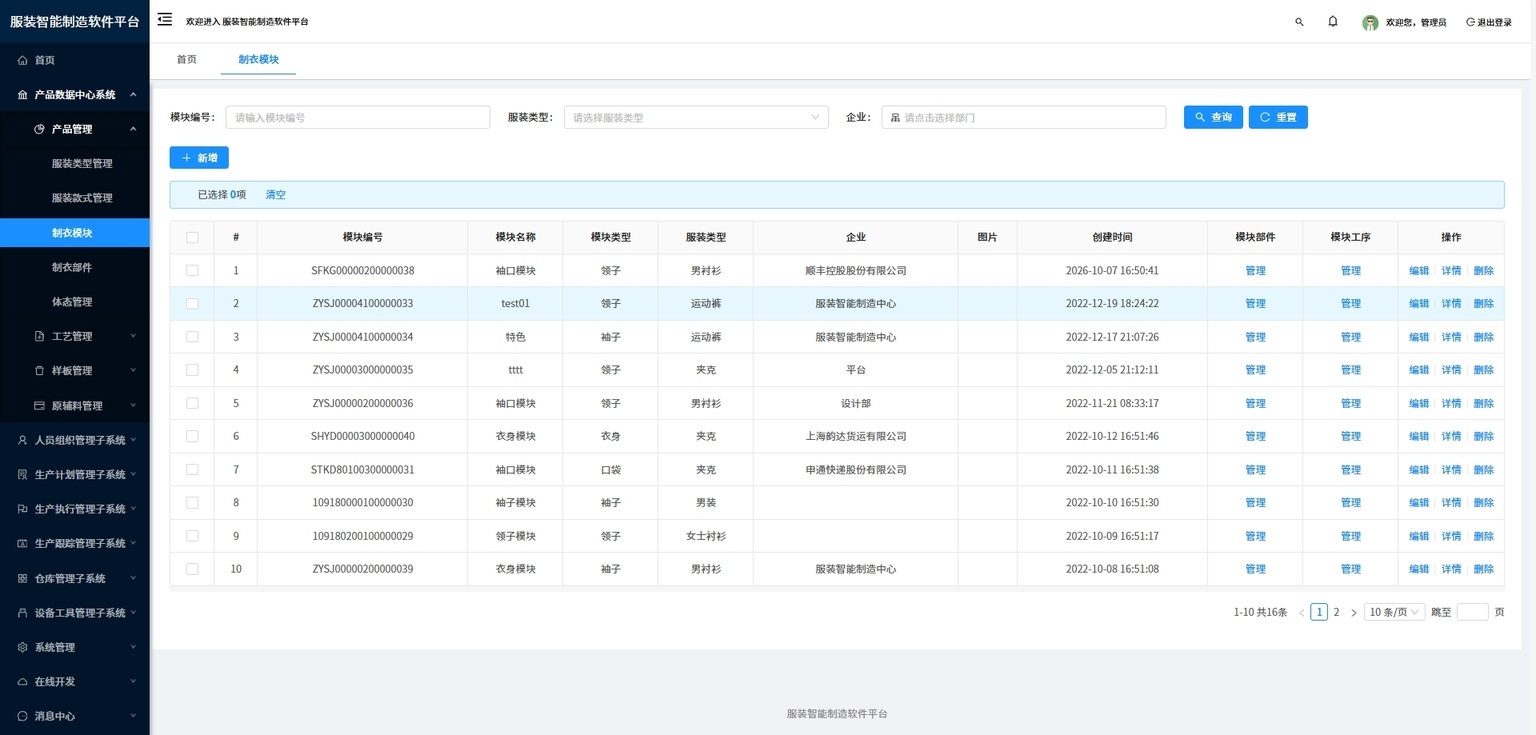Open the 10 条/页 page size dropdown
The image size is (1536, 735).
click(1395, 612)
